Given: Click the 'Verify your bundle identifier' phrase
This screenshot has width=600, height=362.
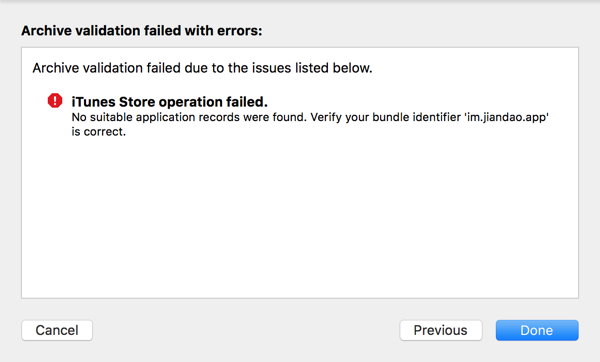Looking at the screenshot, I should click(x=386, y=117).
